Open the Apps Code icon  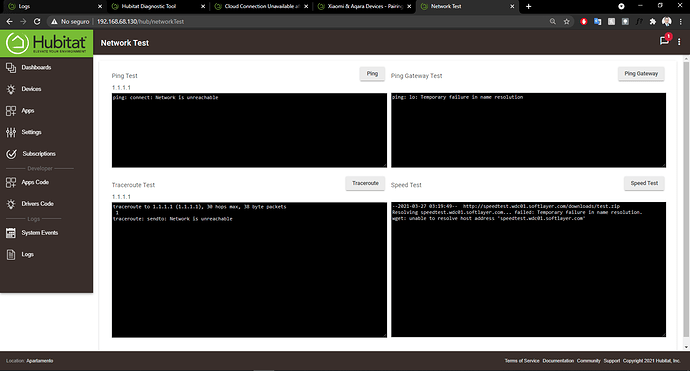point(11,182)
